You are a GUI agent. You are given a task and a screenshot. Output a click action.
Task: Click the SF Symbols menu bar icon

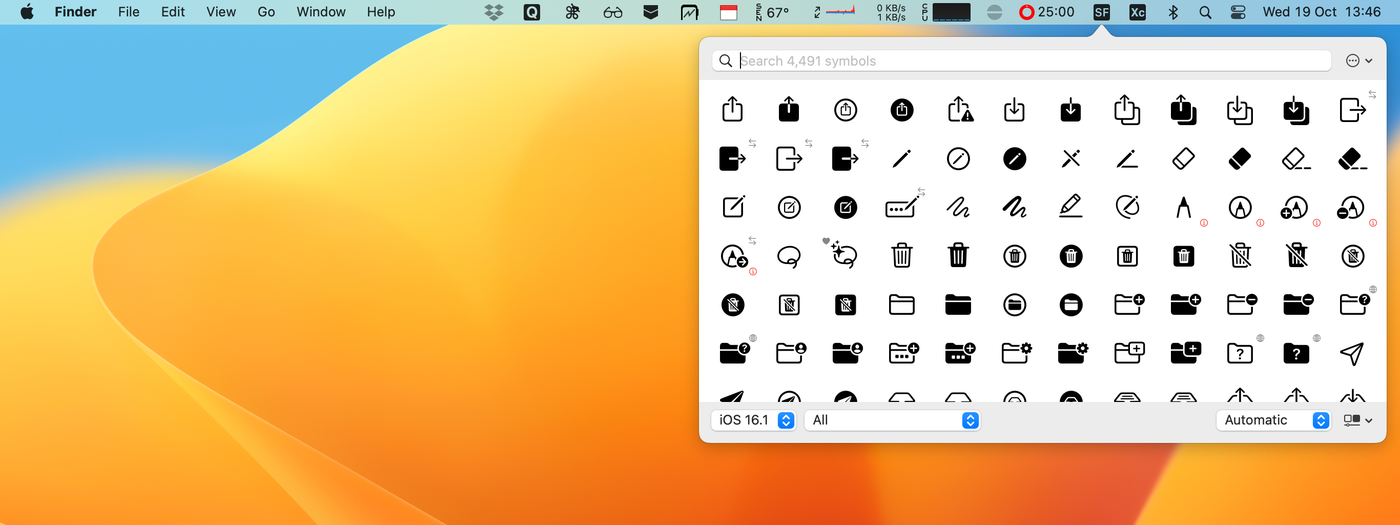(1101, 12)
